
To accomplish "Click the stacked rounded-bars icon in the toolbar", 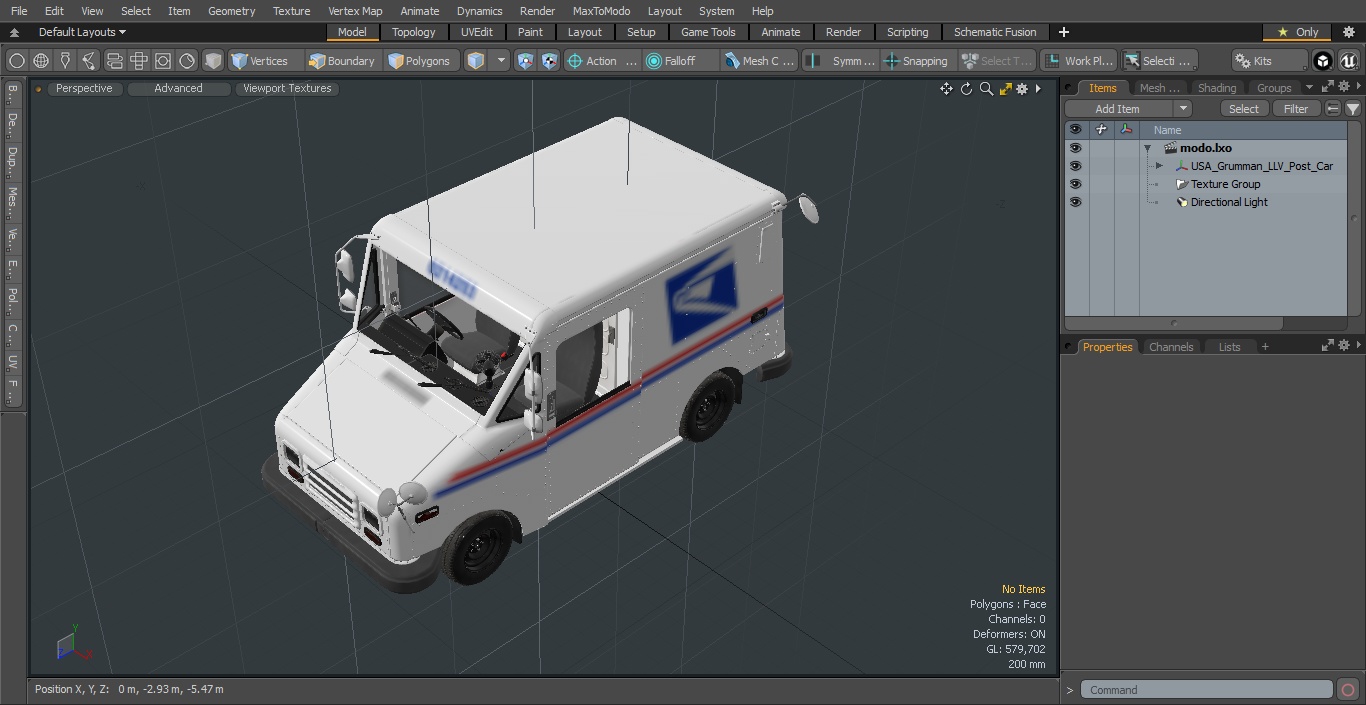I will [114, 61].
